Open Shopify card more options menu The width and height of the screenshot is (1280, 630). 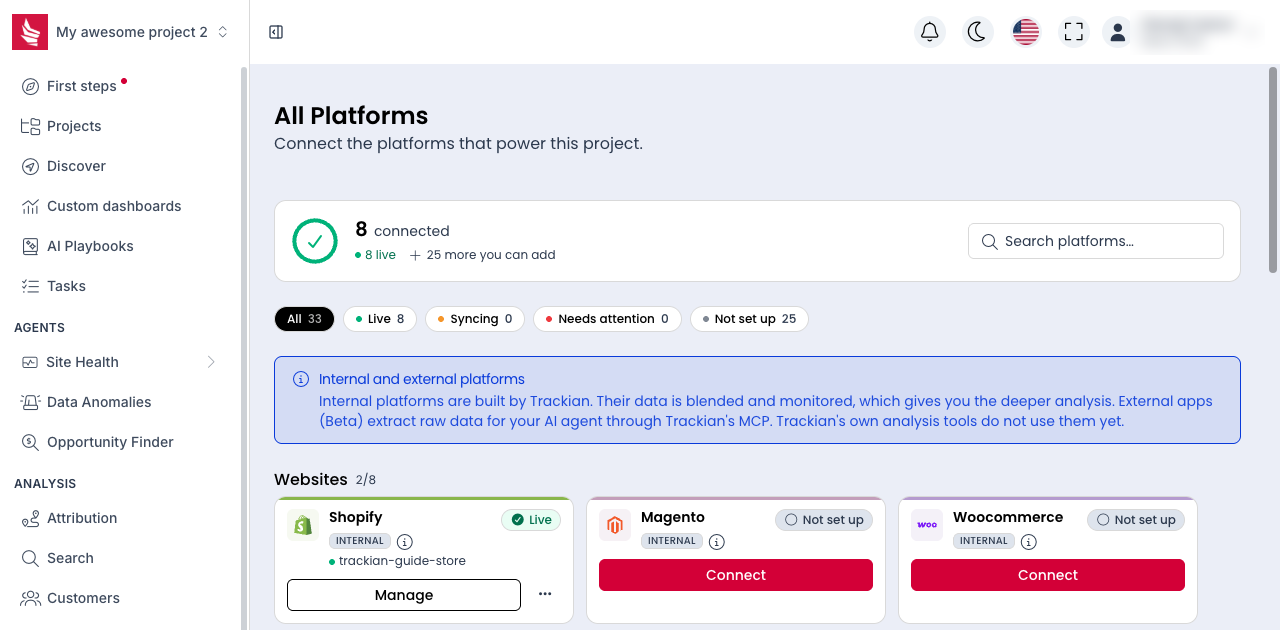pyautogui.click(x=545, y=594)
